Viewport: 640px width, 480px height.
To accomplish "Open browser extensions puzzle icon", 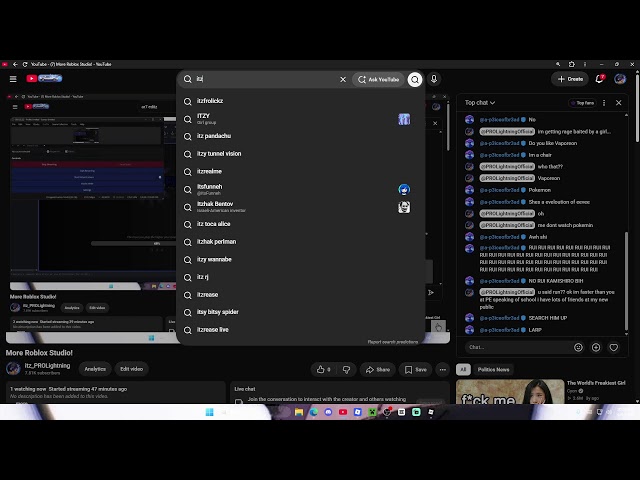I will pos(571,64).
